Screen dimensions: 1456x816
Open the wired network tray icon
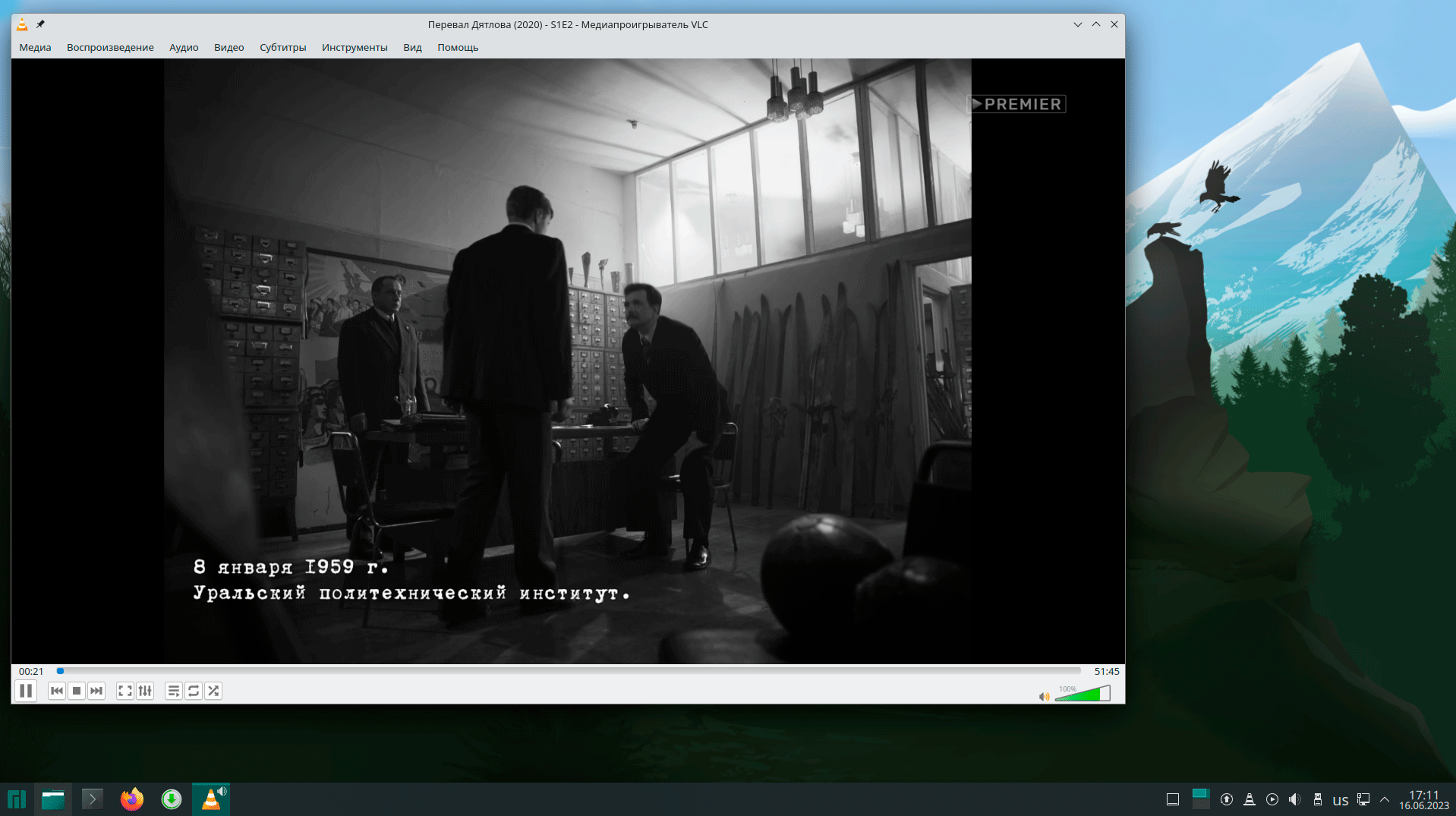click(x=1363, y=799)
